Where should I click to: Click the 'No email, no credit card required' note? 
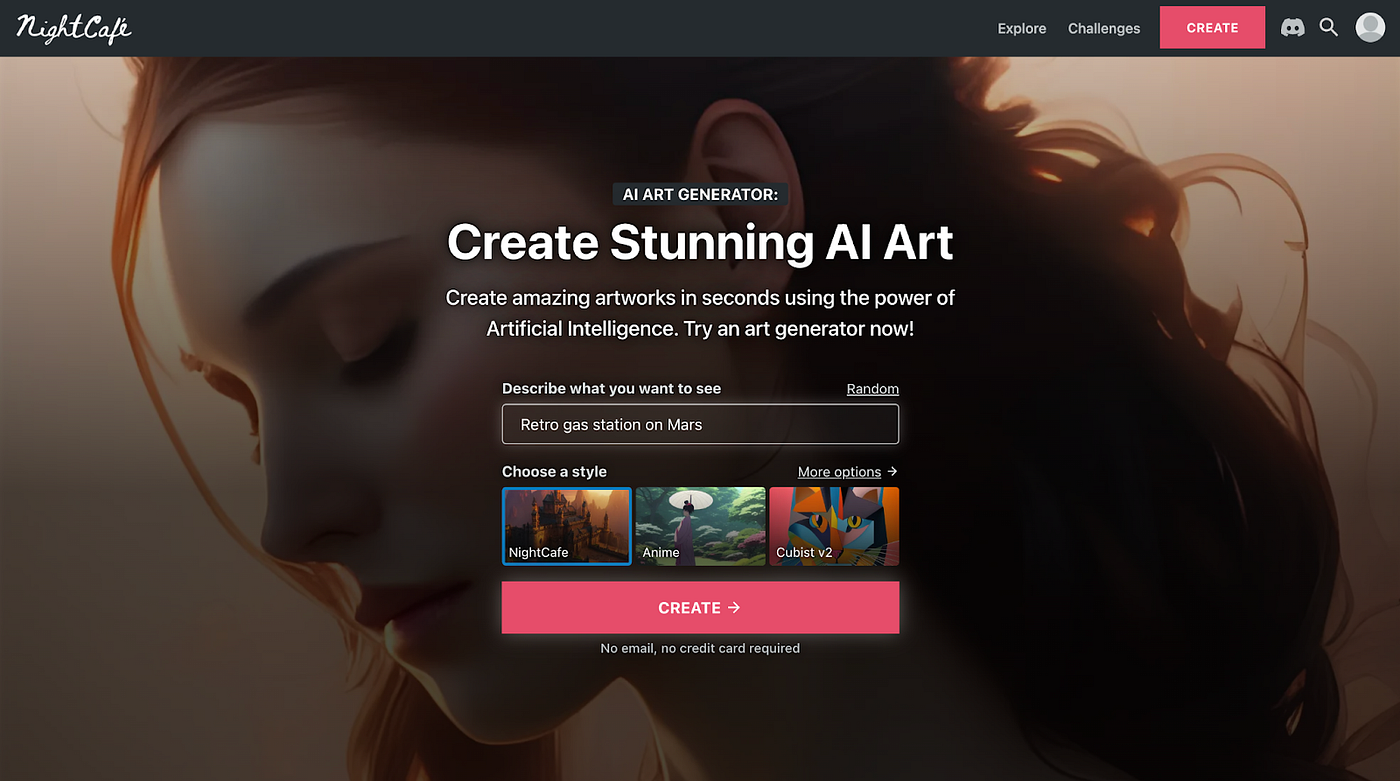tap(700, 648)
